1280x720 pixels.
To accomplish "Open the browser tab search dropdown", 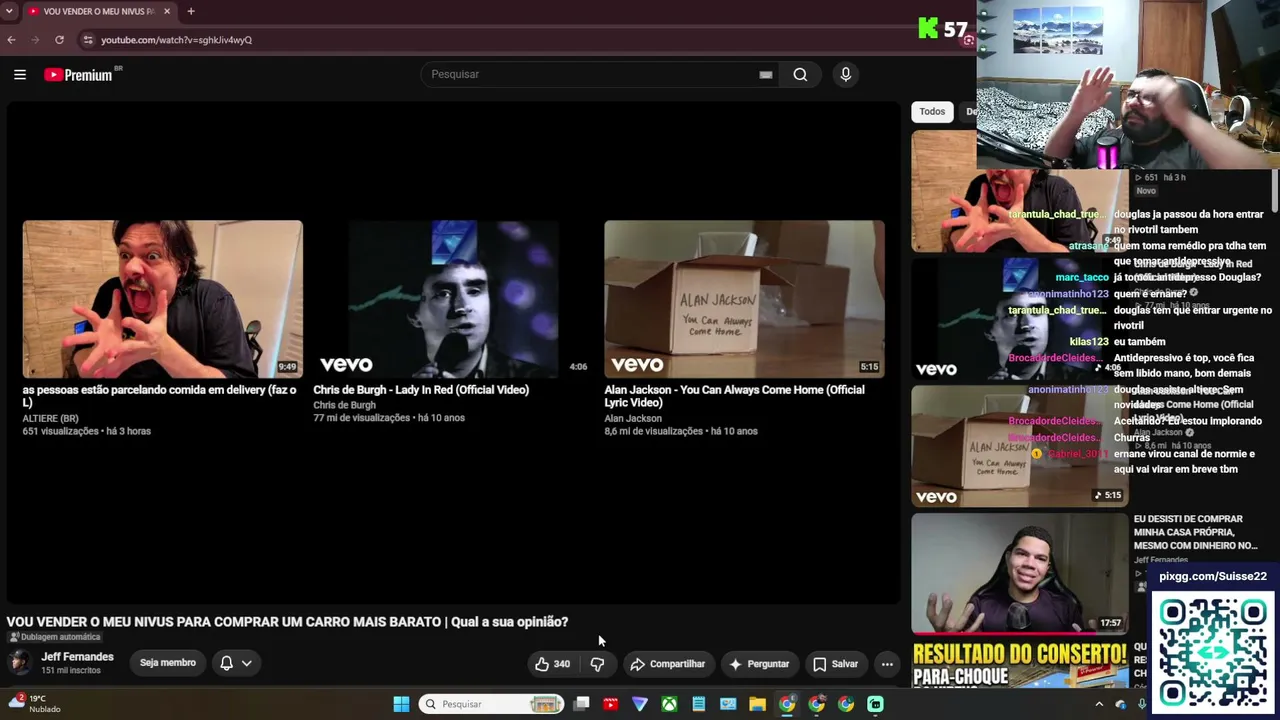I will (9, 11).
